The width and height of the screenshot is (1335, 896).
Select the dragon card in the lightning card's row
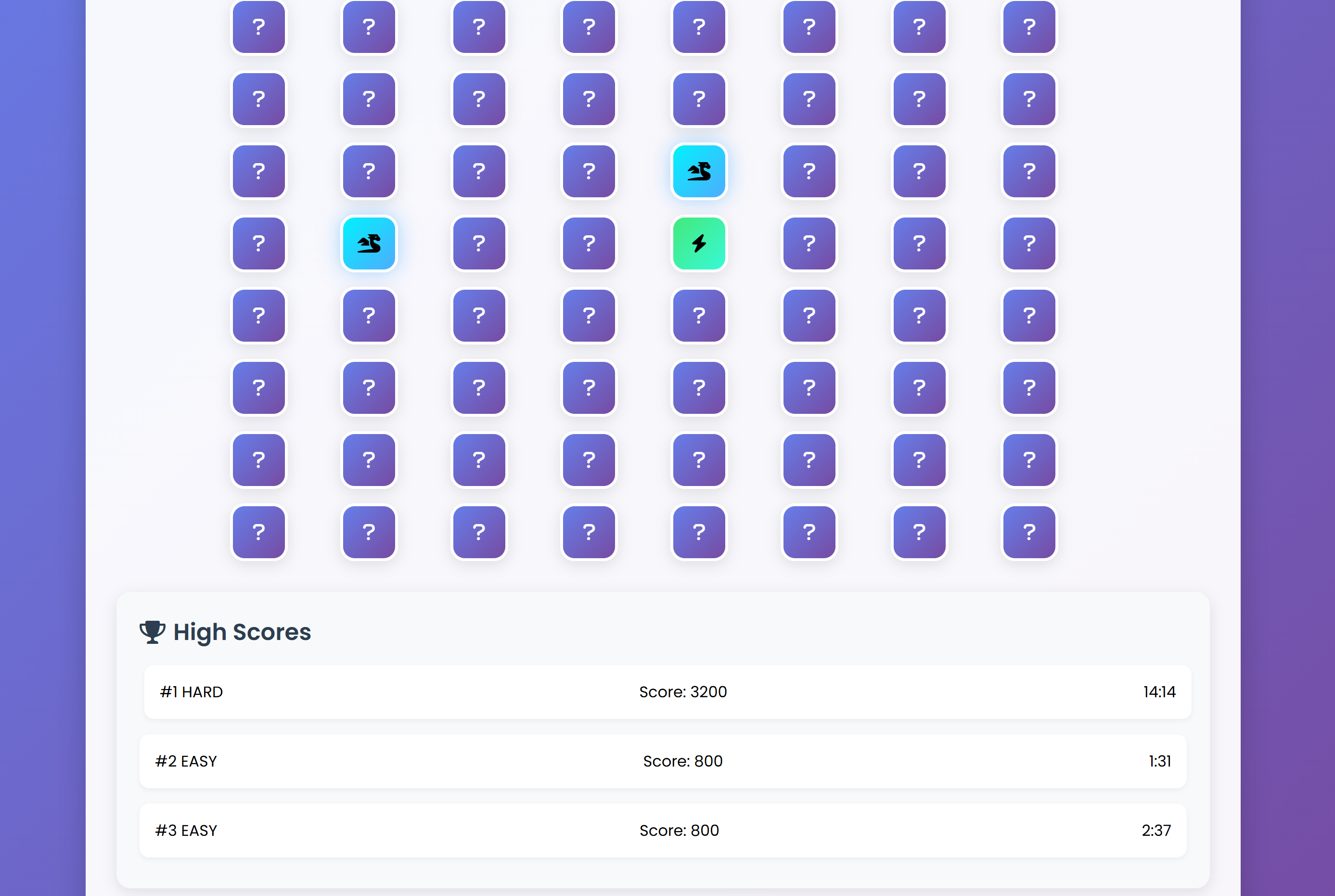(x=369, y=243)
